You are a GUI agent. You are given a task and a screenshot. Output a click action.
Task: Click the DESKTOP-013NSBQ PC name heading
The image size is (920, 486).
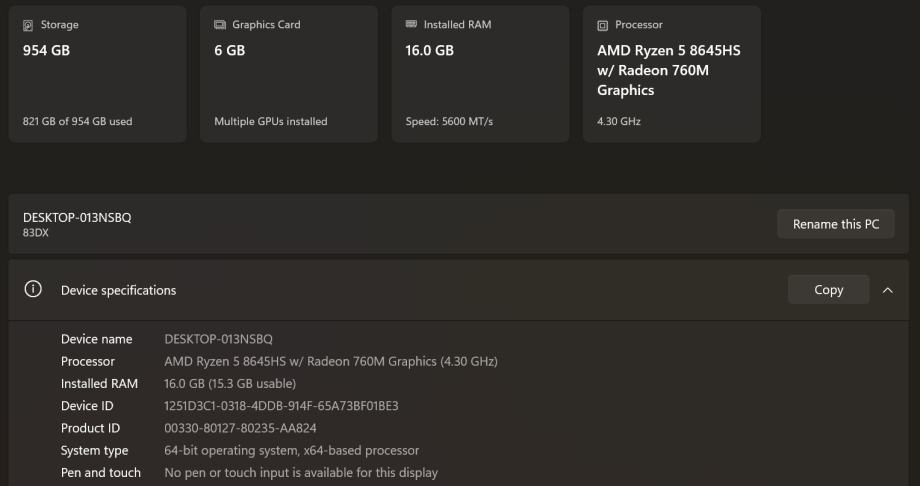coord(77,217)
